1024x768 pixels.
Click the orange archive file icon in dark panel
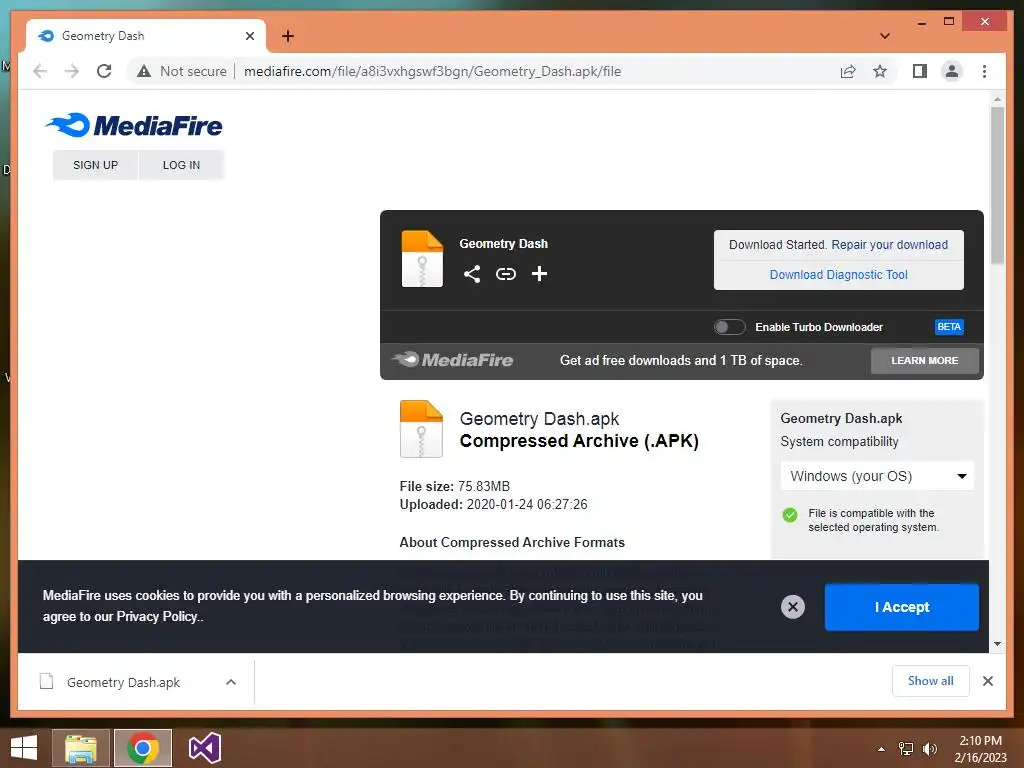click(422, 259)
